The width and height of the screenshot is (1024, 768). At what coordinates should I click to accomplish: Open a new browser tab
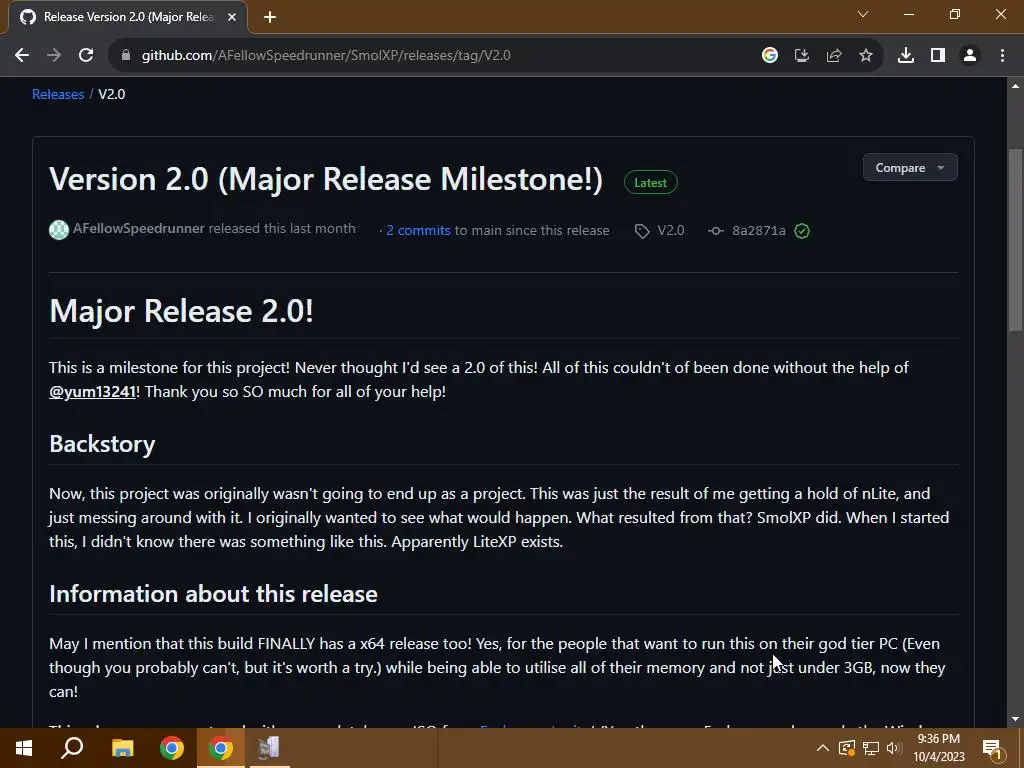tap(270, 18)
